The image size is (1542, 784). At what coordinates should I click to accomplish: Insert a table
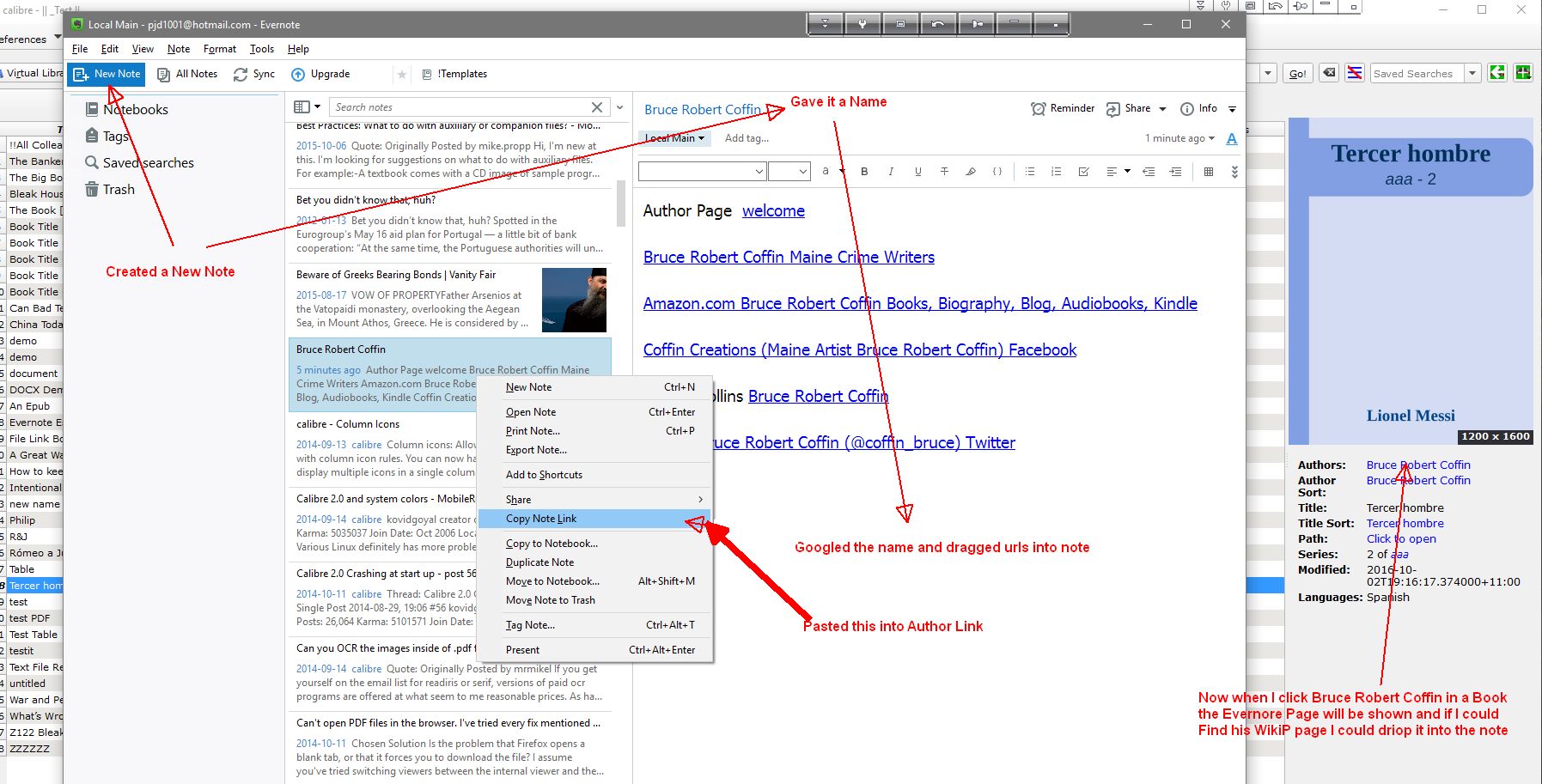(1209, 172)
